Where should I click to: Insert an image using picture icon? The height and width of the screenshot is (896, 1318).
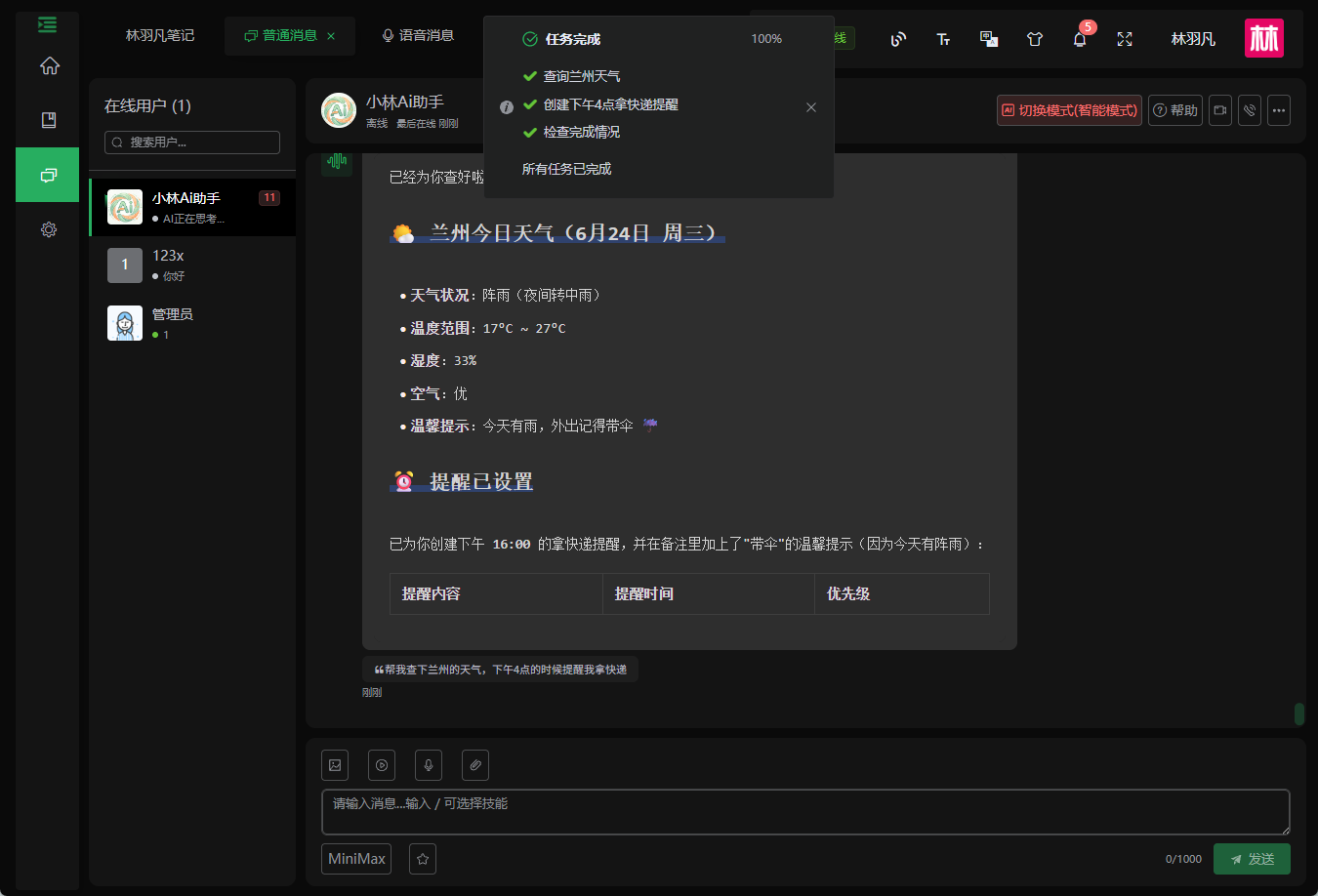click(x=335, y=765)
